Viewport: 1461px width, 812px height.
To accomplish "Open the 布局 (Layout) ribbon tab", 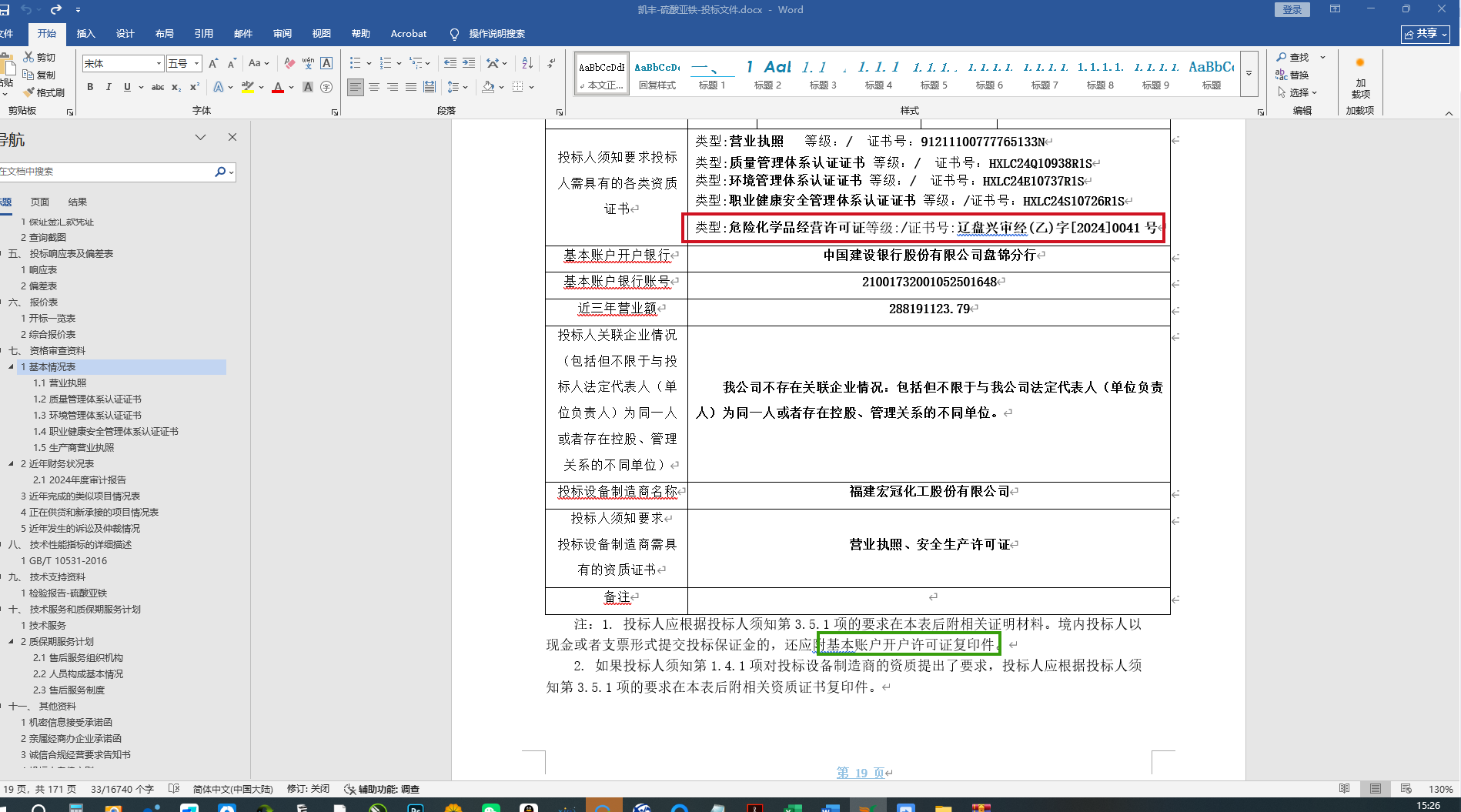I will tap(165, 34).
